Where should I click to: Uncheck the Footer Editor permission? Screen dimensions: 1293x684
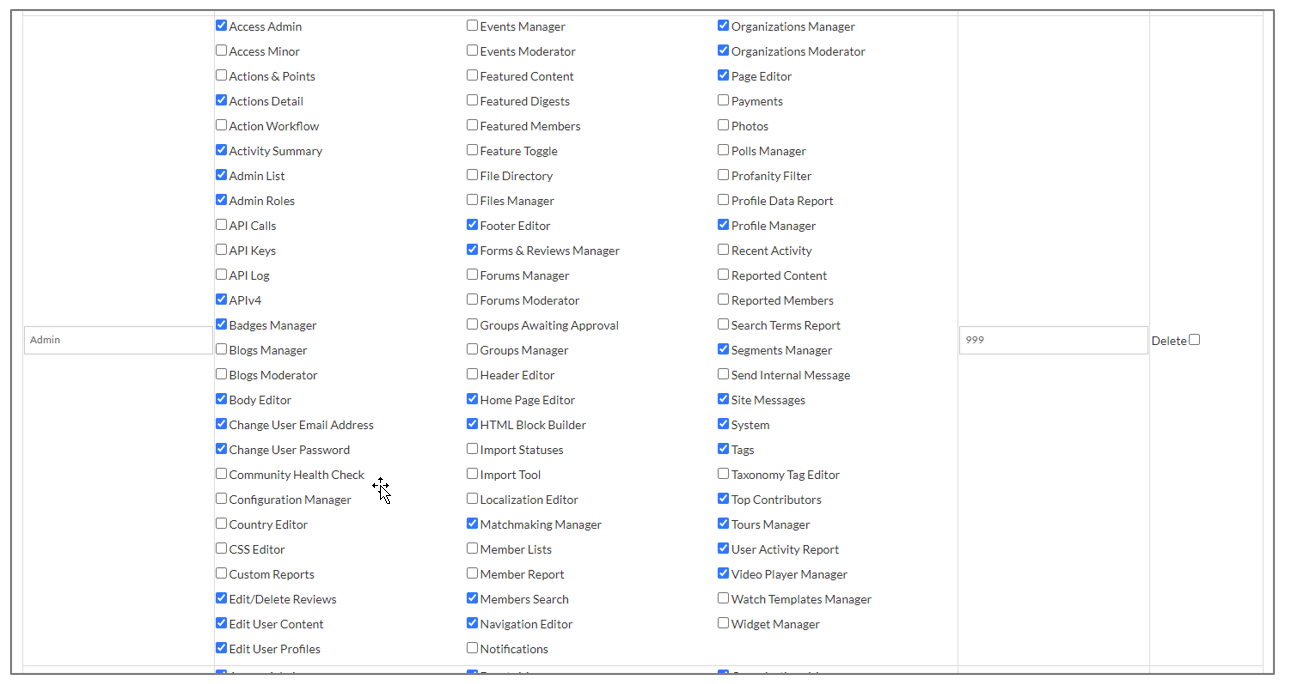[472, 225]
